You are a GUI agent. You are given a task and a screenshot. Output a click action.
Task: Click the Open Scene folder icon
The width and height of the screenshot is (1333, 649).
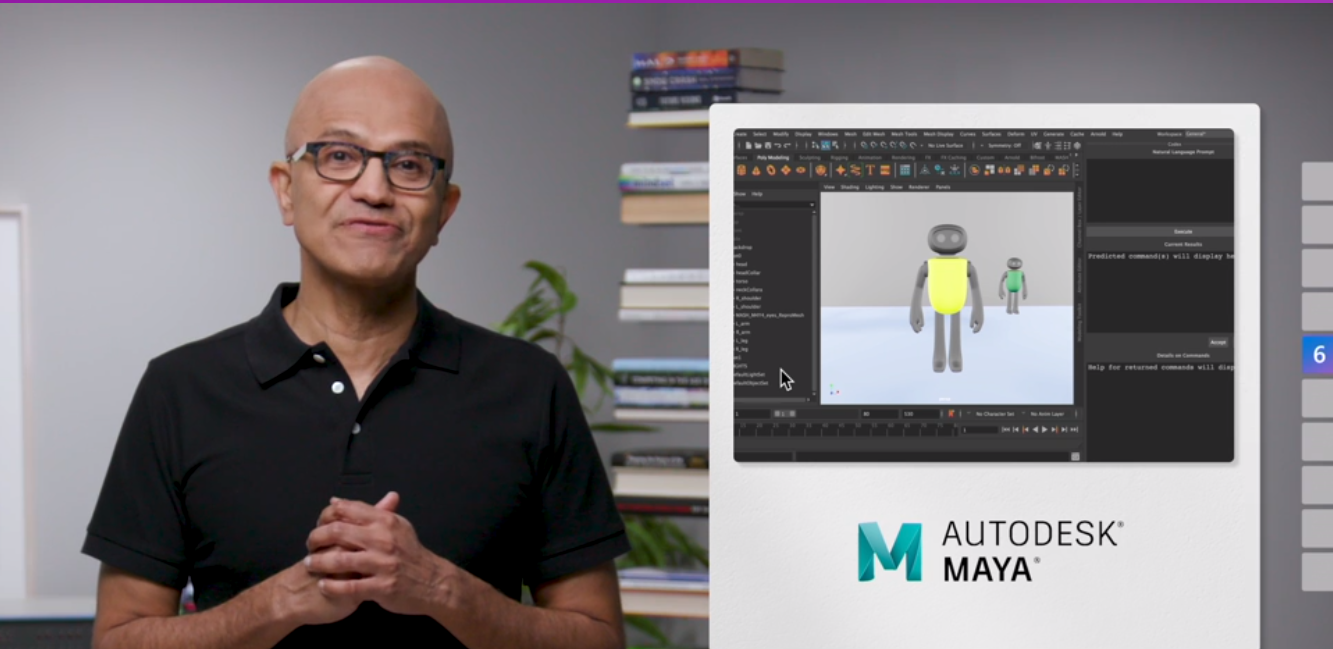758,146
